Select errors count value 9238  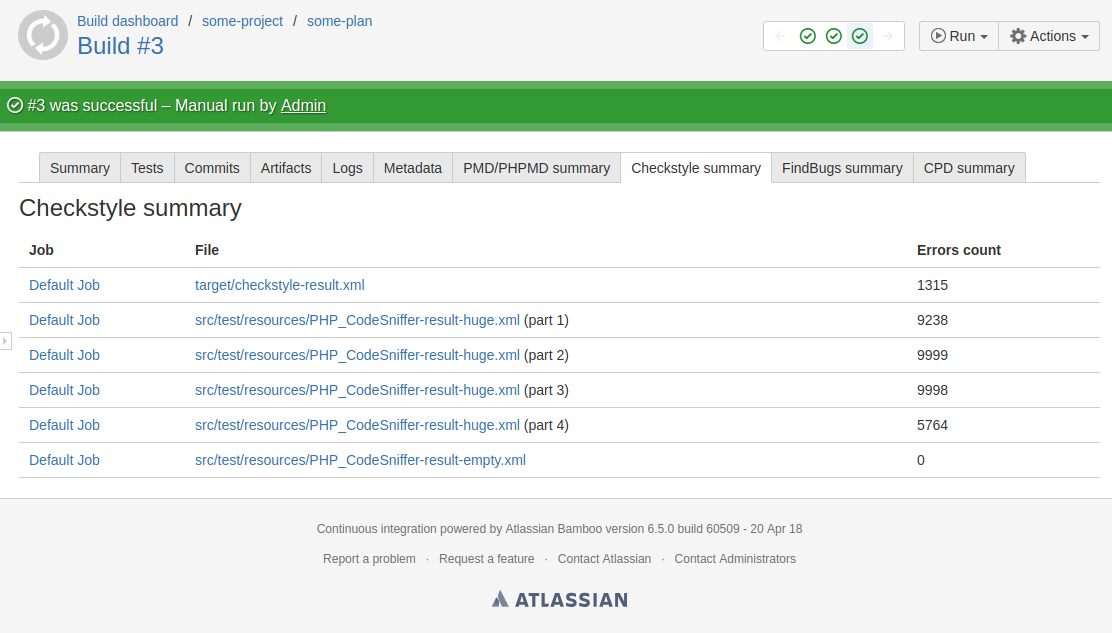(x=933, y=320)
